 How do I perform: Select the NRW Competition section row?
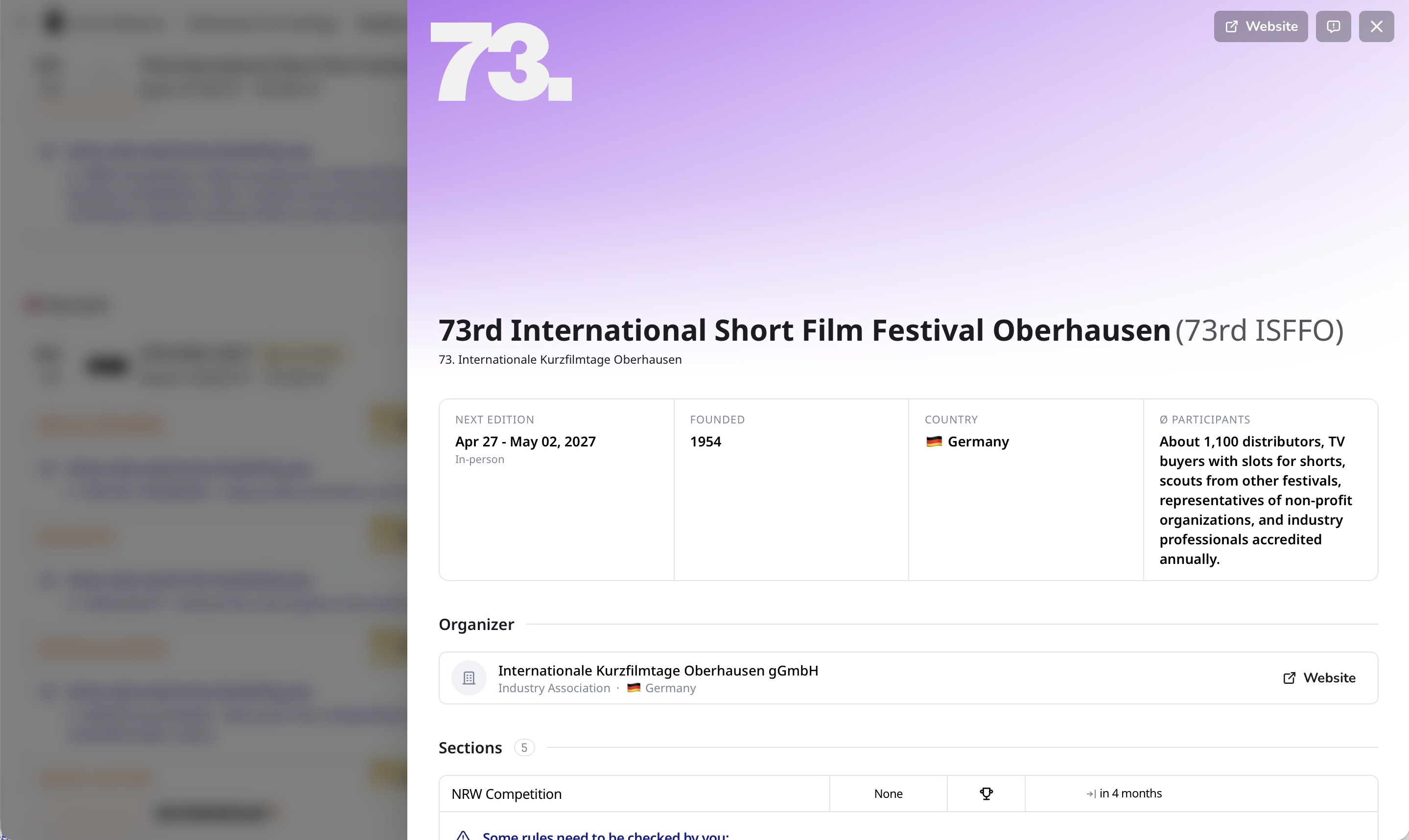908,793
